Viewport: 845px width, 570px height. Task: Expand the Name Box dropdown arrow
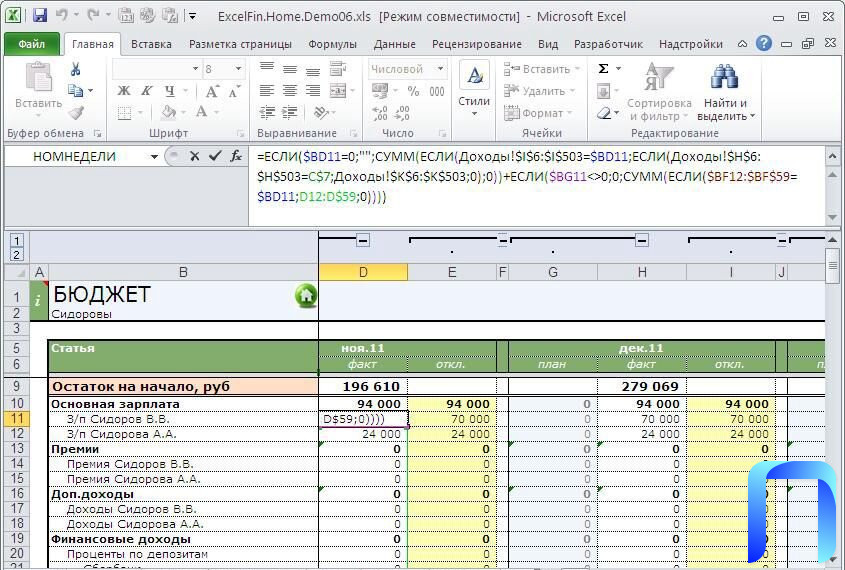(x=154, y=156)
